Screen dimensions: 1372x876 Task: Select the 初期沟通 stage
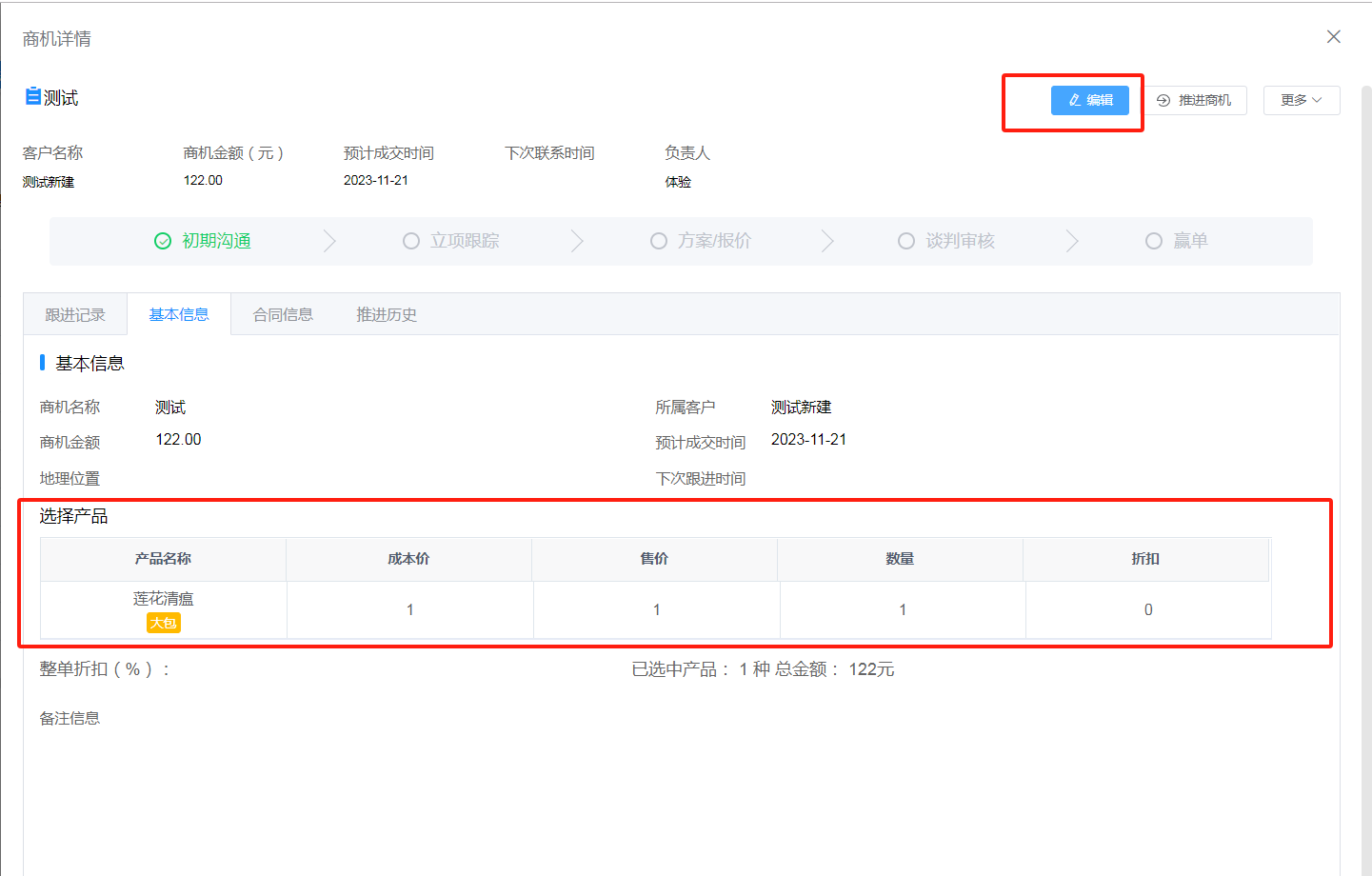(203, 241)
